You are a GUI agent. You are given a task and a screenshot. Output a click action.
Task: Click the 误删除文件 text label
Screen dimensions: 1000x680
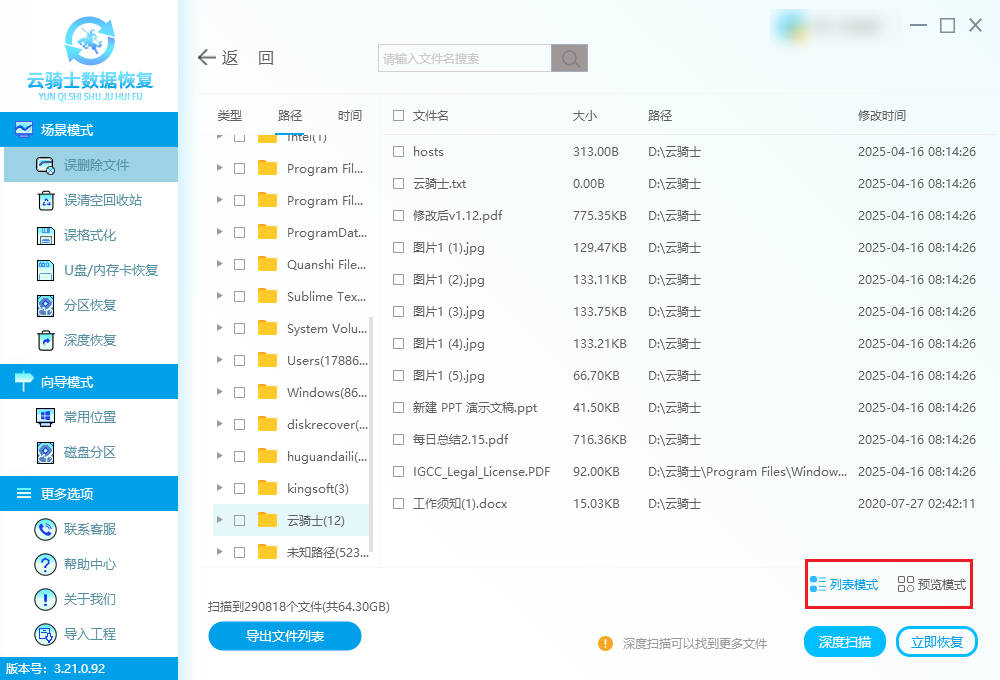point(96,165)
